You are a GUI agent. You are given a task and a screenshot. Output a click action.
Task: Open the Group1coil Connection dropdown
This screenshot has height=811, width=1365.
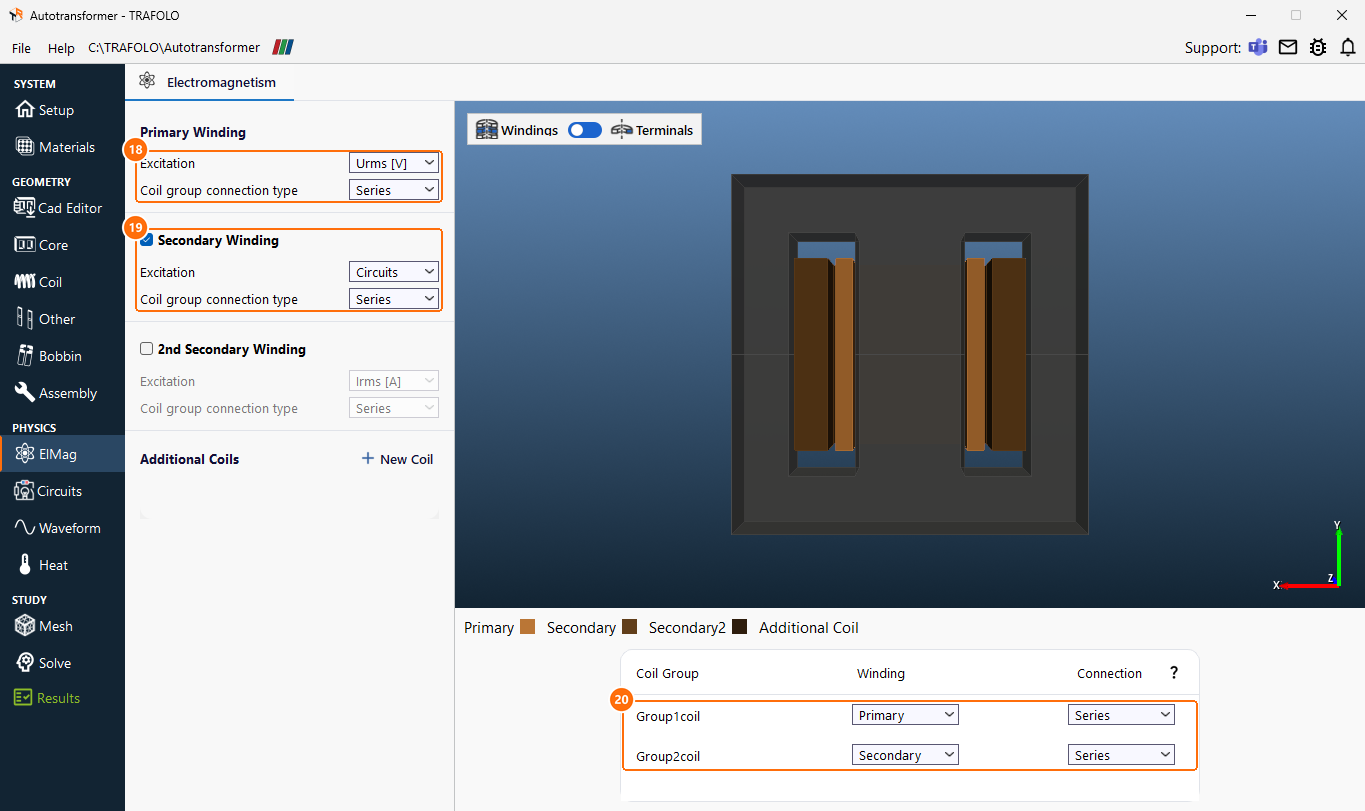1121,715
